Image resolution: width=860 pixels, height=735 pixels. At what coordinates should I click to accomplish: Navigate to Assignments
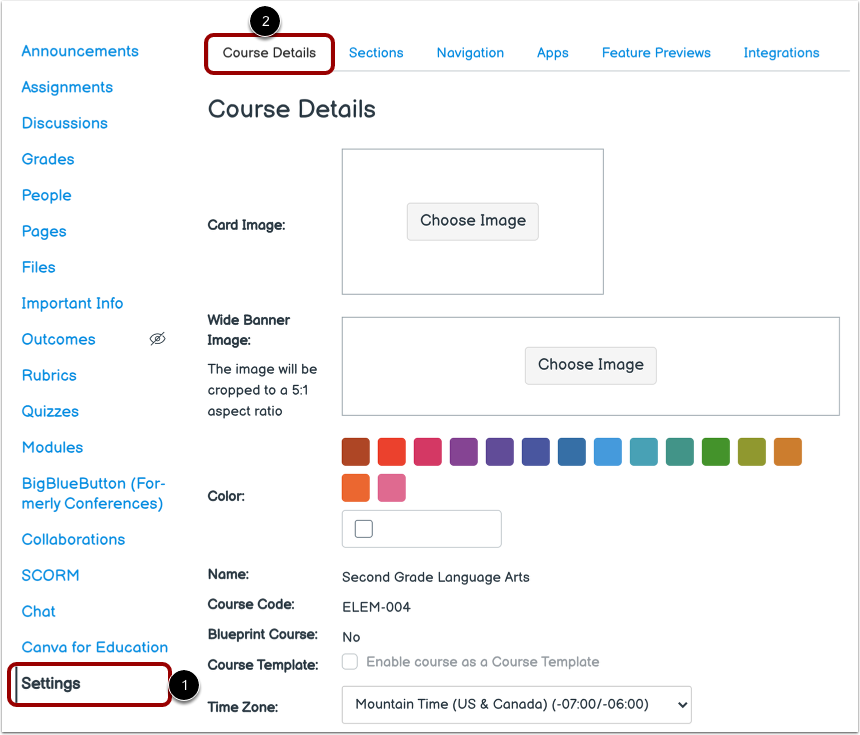tap(66, 87)
